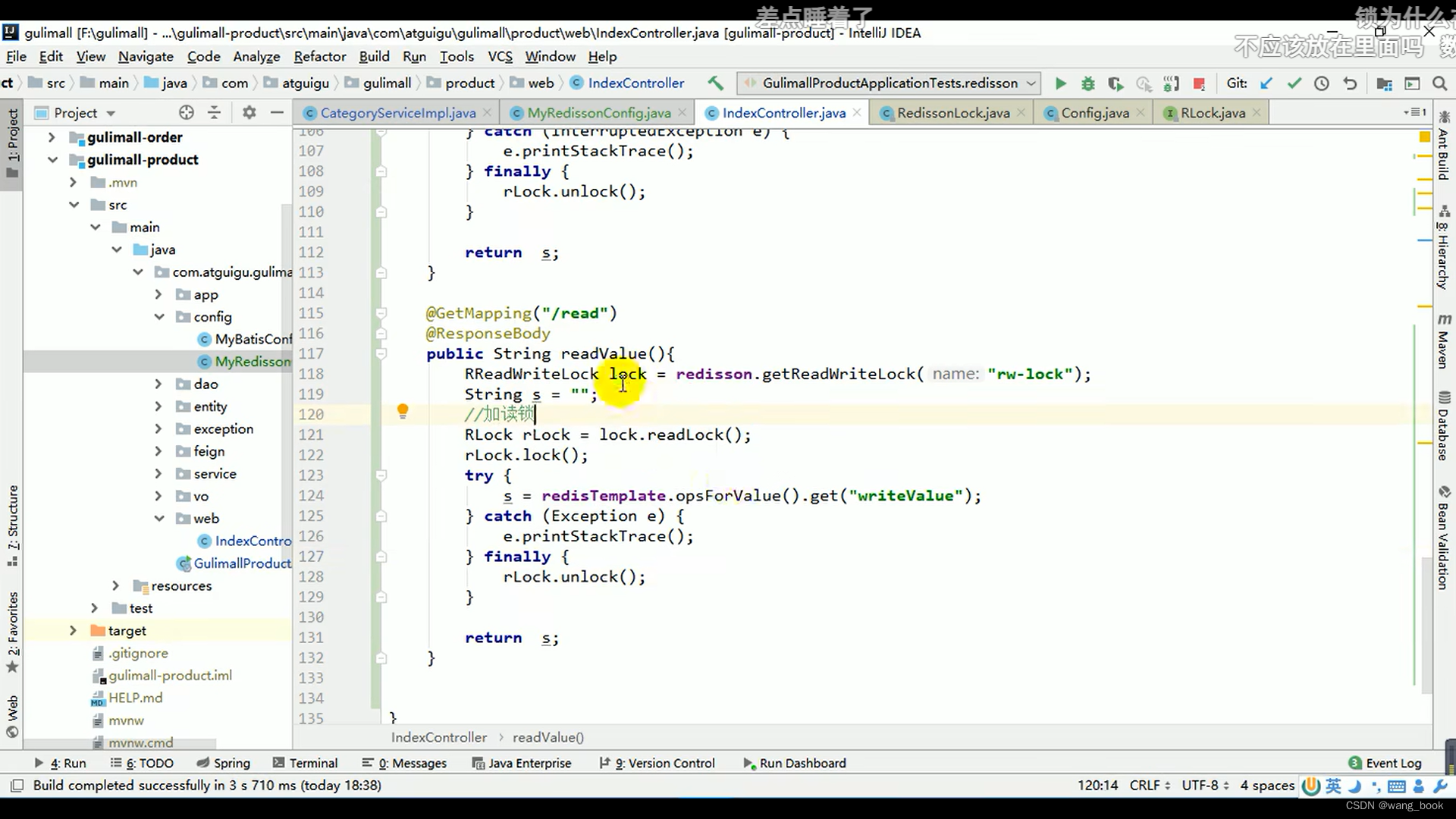Open the Structure tool window
The width and height of the screenshot is (1456, 819).
[13, 526]
